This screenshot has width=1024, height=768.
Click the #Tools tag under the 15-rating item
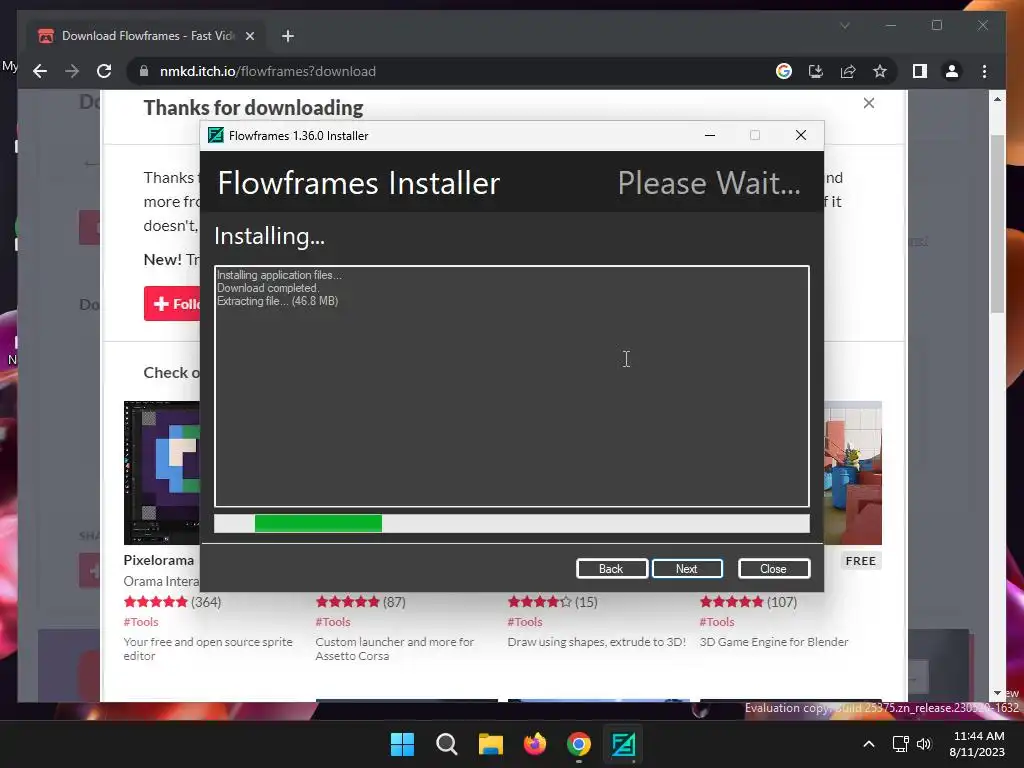pyautogui.click(x=525, y=622)
